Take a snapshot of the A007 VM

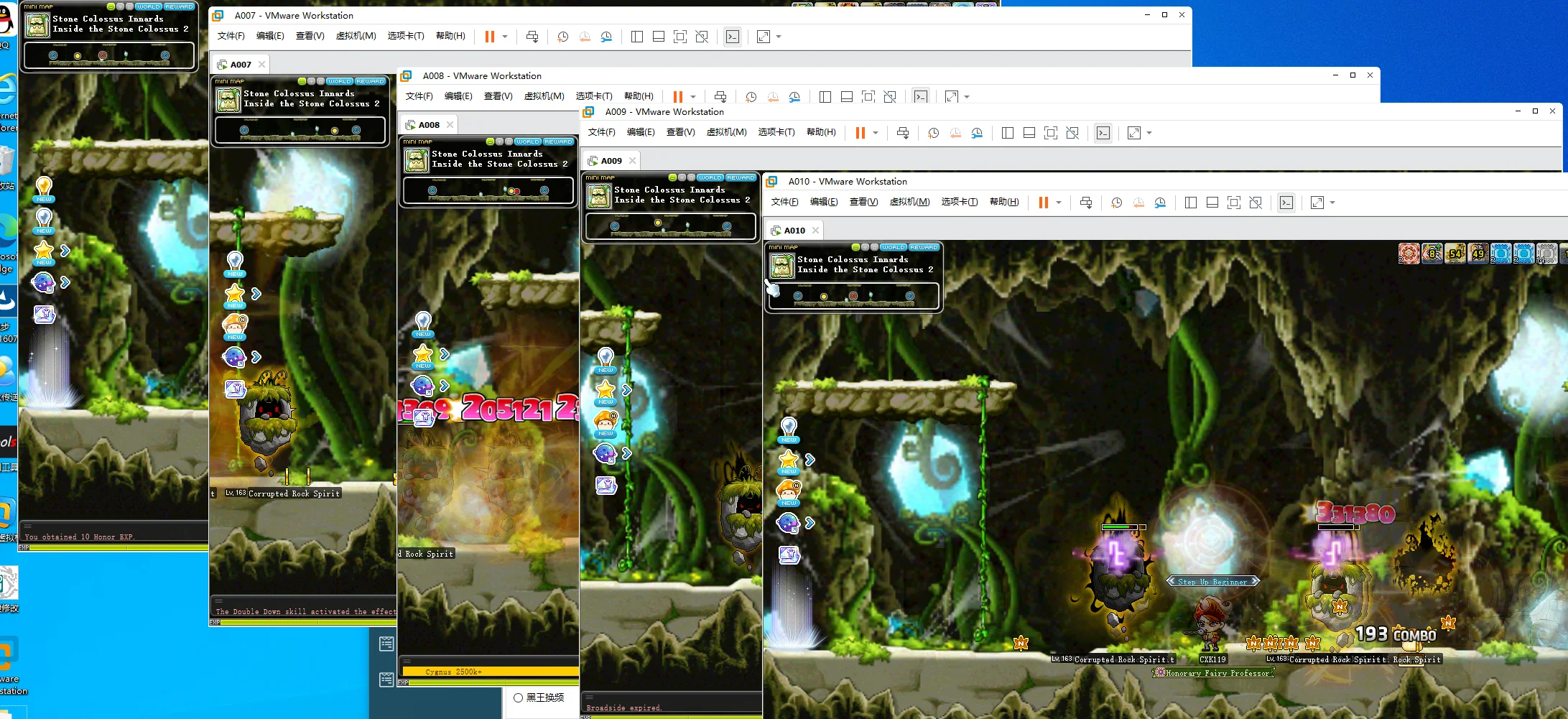coord(563,37)
